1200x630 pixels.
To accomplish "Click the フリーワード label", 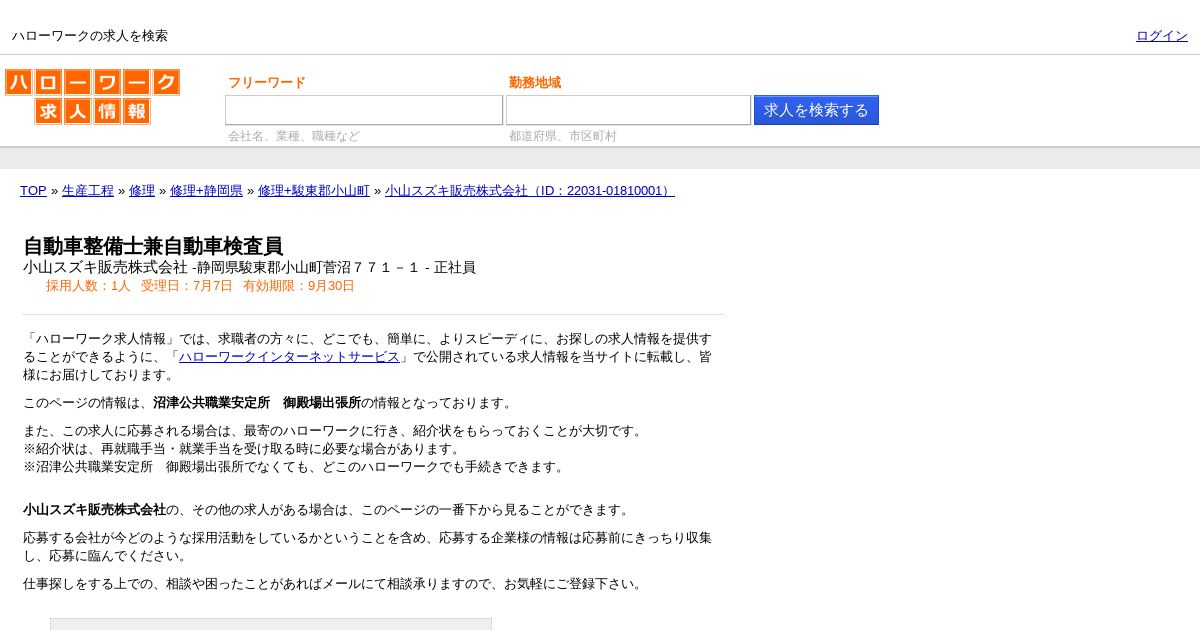I will pos(267,83).
